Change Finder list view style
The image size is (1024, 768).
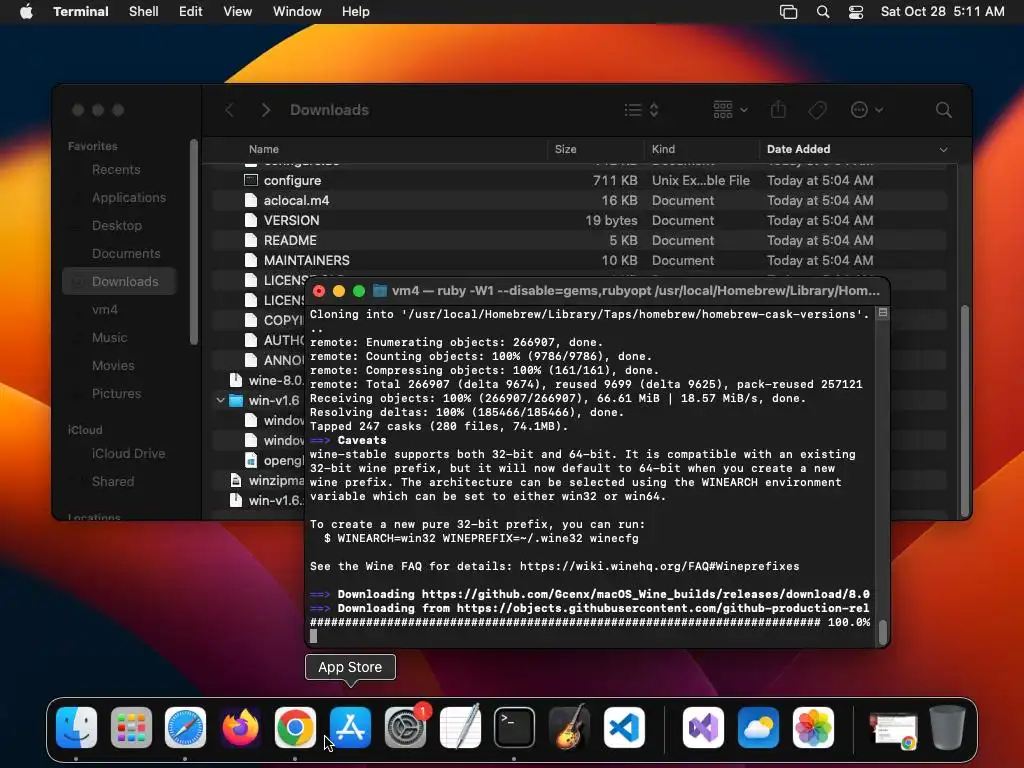[x=641, y=110]
